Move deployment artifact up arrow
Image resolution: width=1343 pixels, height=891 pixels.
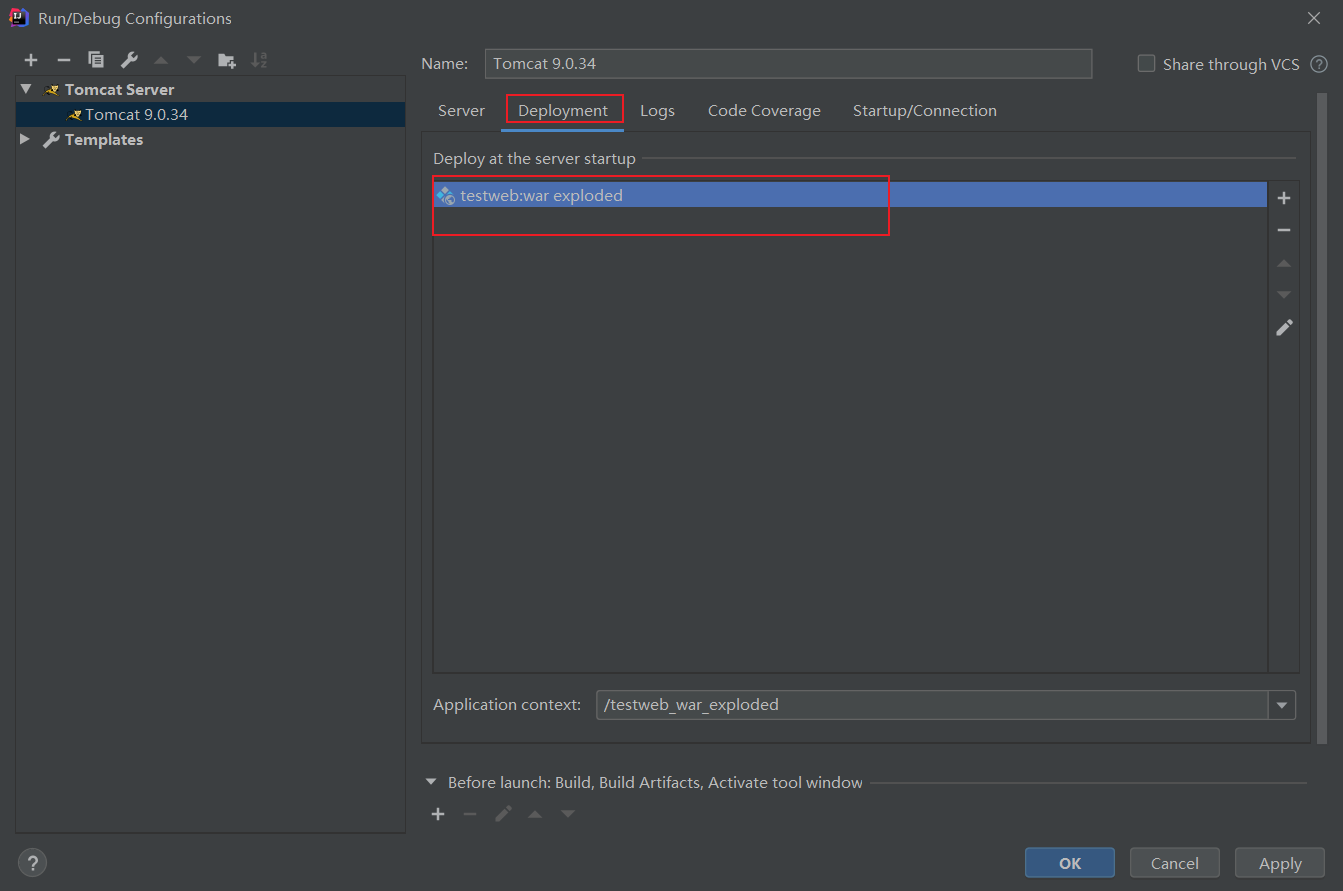1284,263
